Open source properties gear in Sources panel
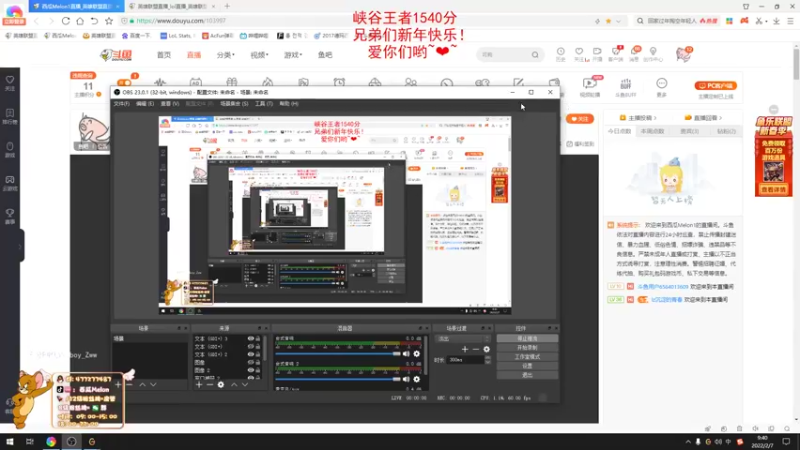Image resolution: width=800 pixels, height=450 pixels. tap(221, 385)
